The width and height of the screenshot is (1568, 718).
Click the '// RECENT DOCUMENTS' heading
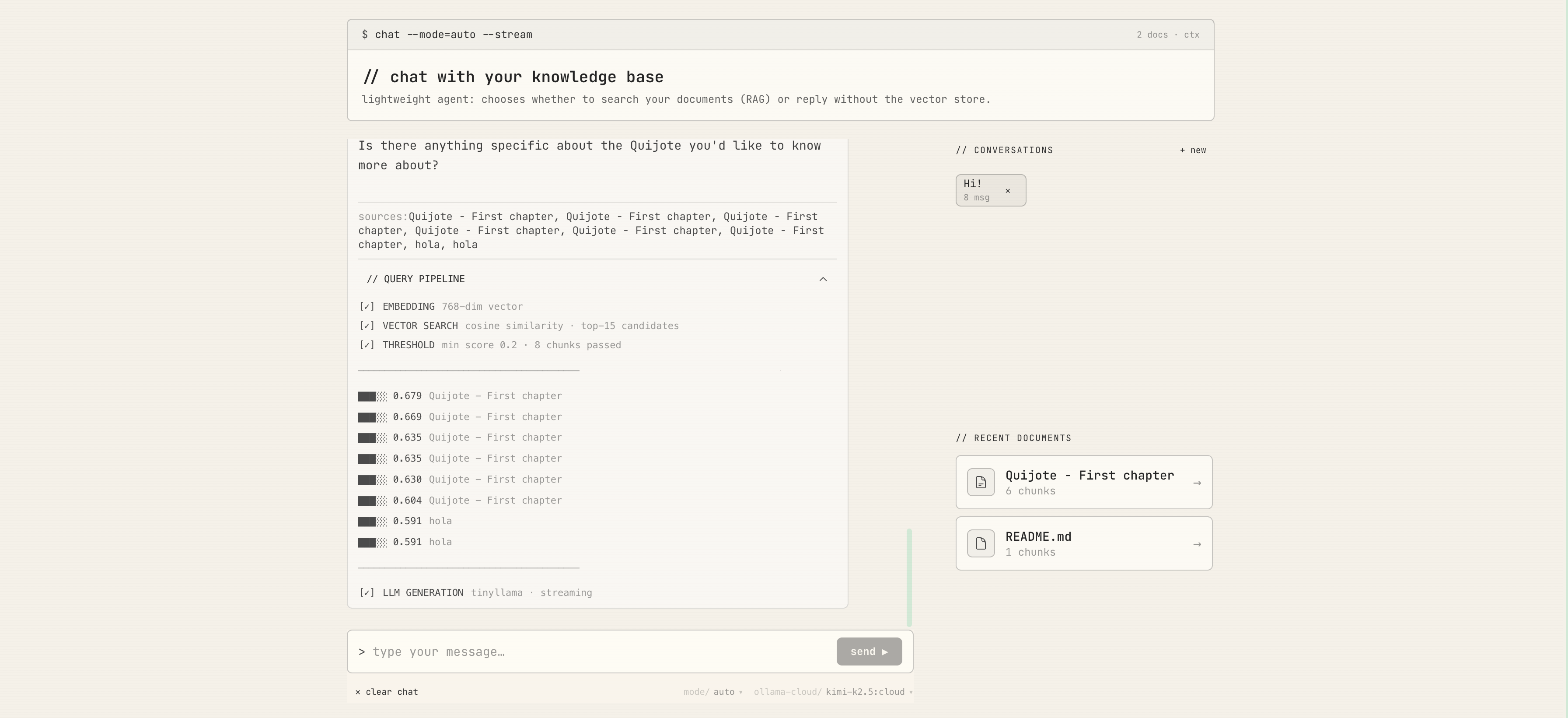[x=1013, y=438]
